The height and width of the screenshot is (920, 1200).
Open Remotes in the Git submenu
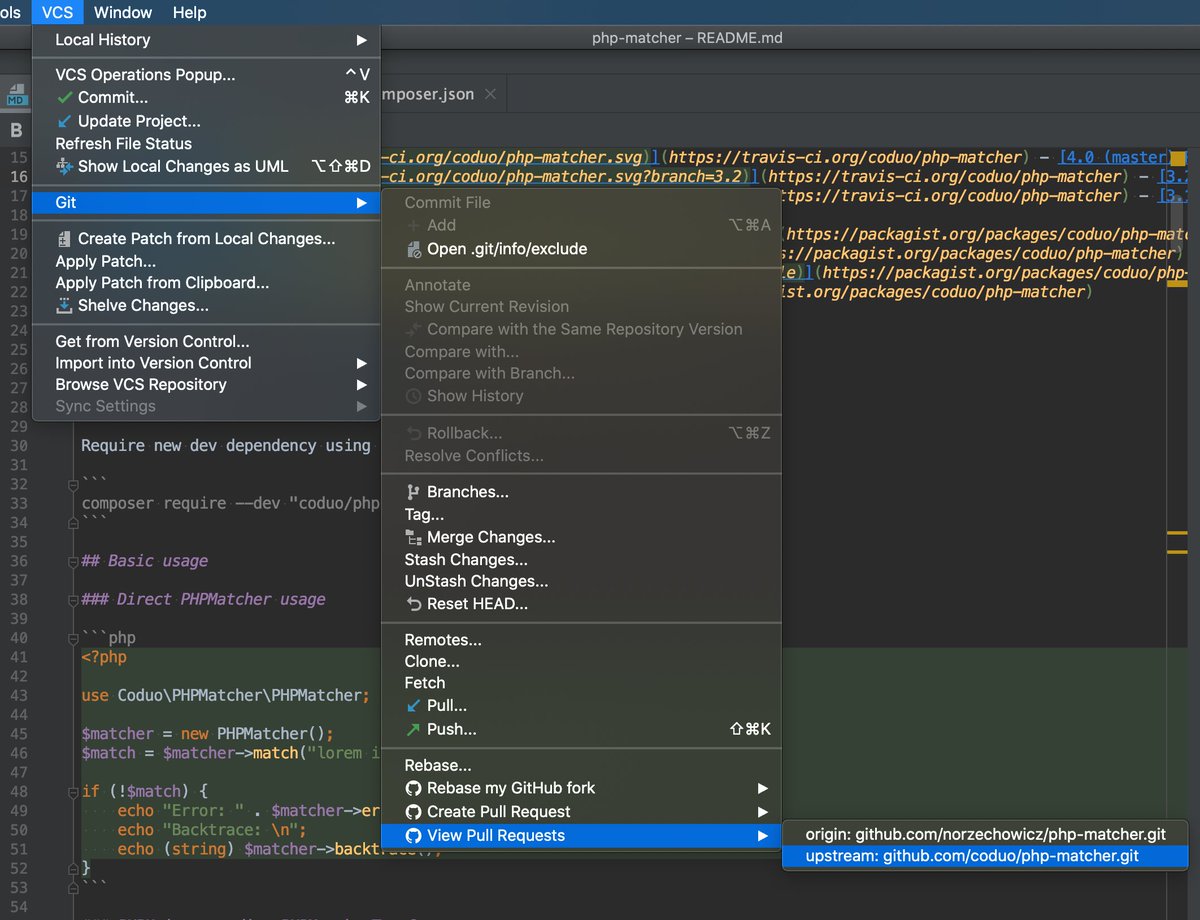(x=581, y=640)
